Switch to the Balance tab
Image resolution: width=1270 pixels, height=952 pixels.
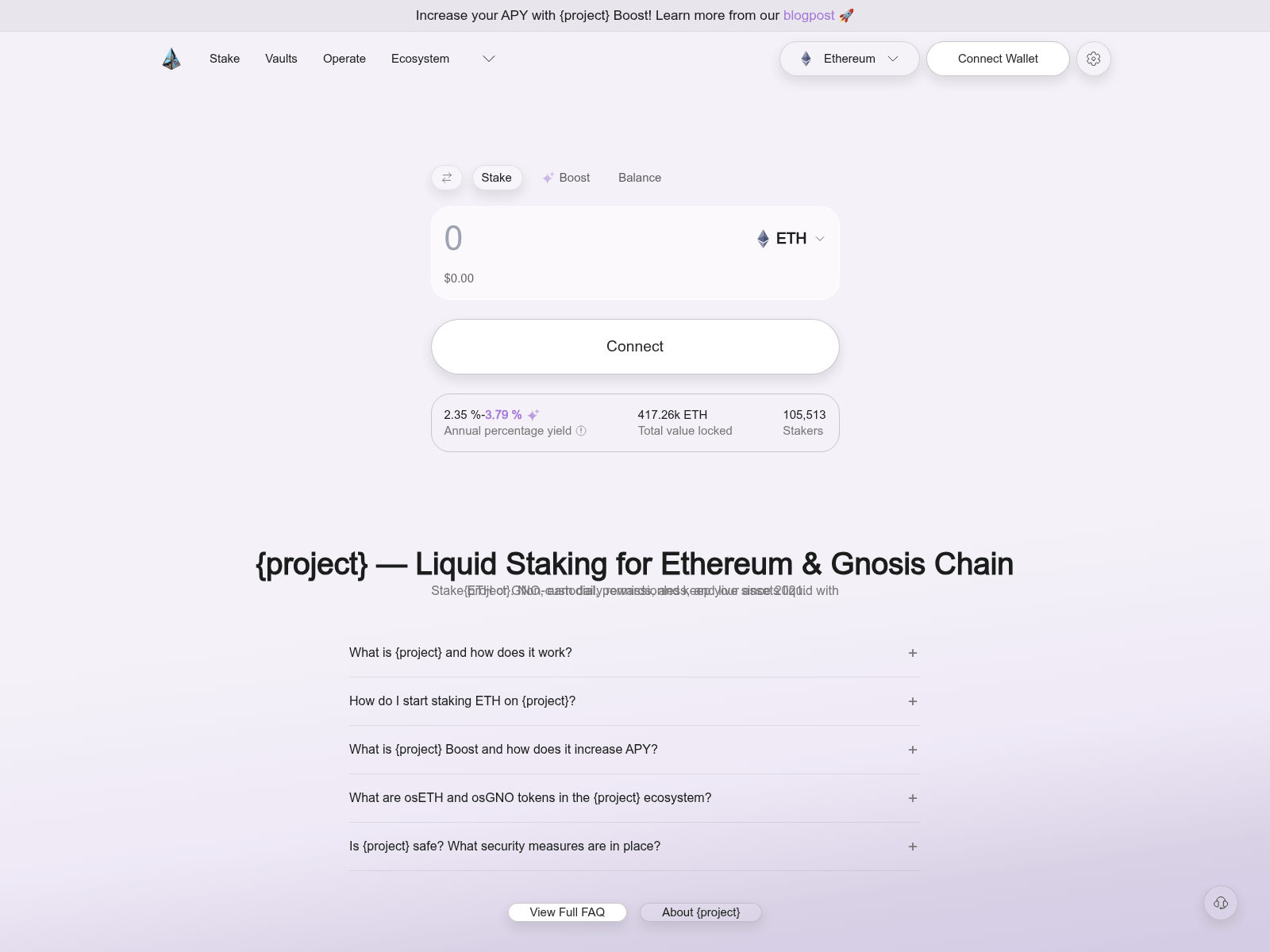click(x=640, y=178)
